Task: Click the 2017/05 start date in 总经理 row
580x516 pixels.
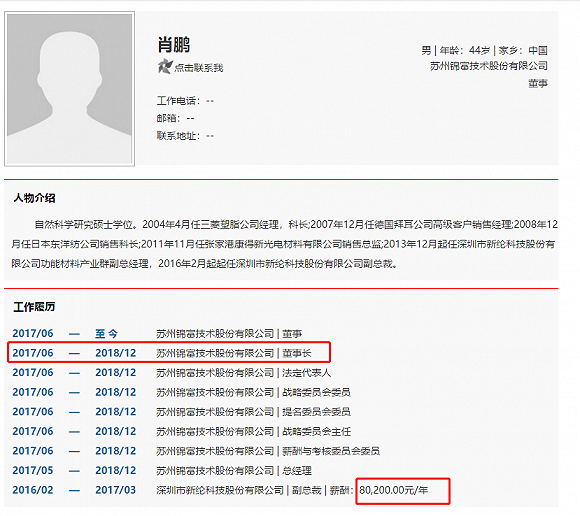Action: click(33, 471)
